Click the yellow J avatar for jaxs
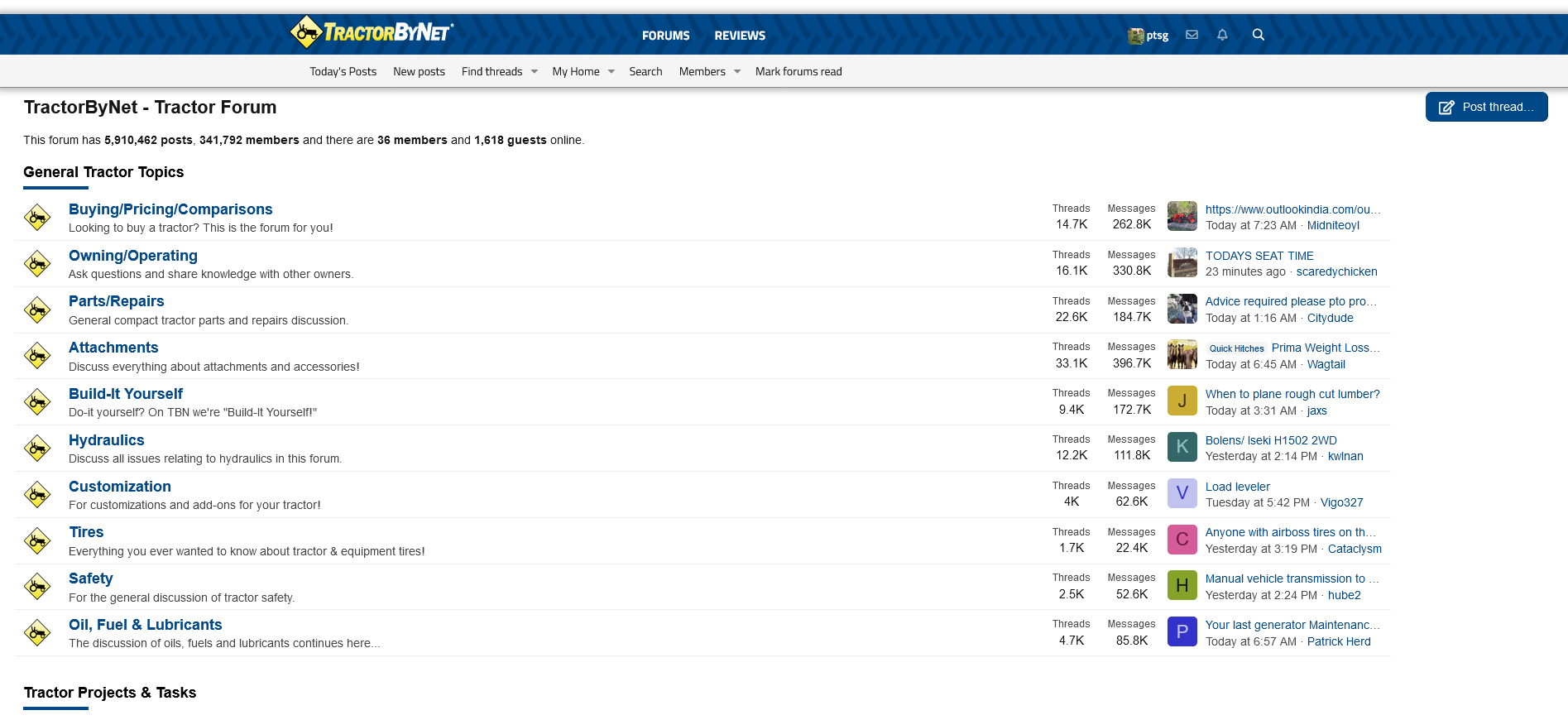The width and height of the screenshot is (1568, 720). pyautogui.click(x=1182, y=401)
